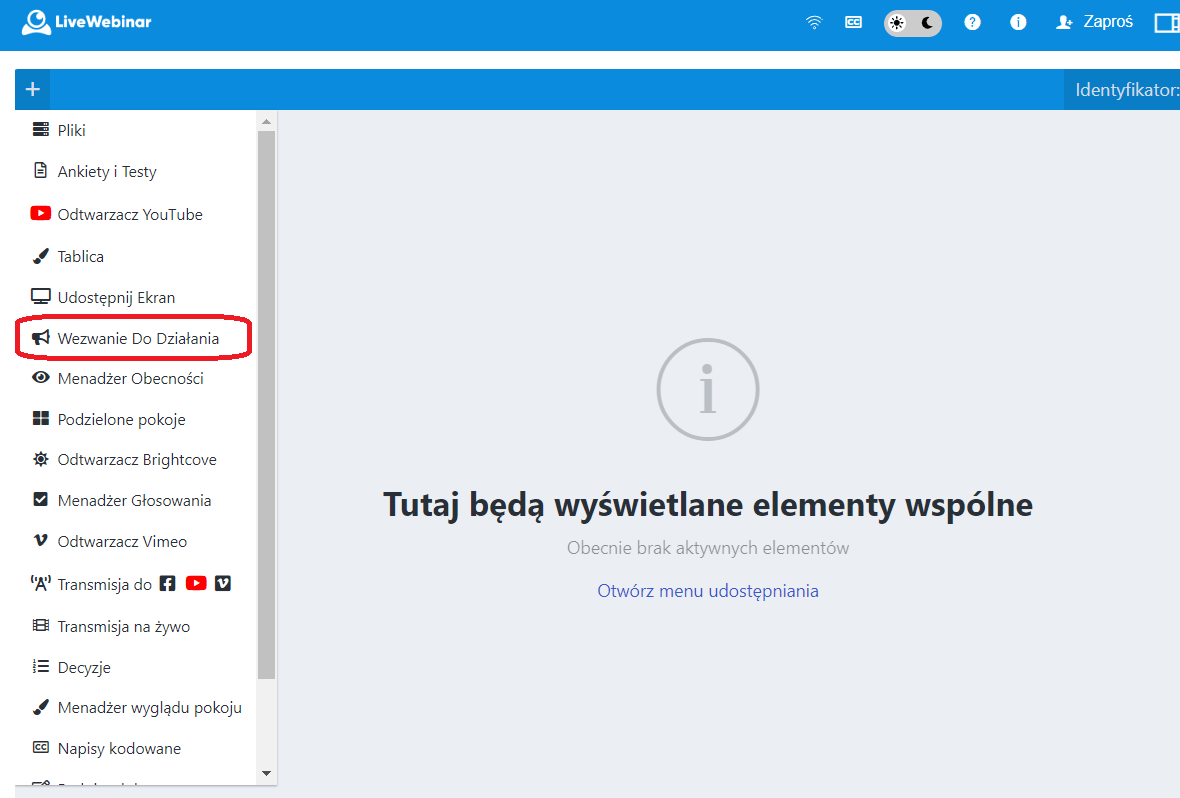Click the Zaproś invite button

click(x=1095, y=22)
